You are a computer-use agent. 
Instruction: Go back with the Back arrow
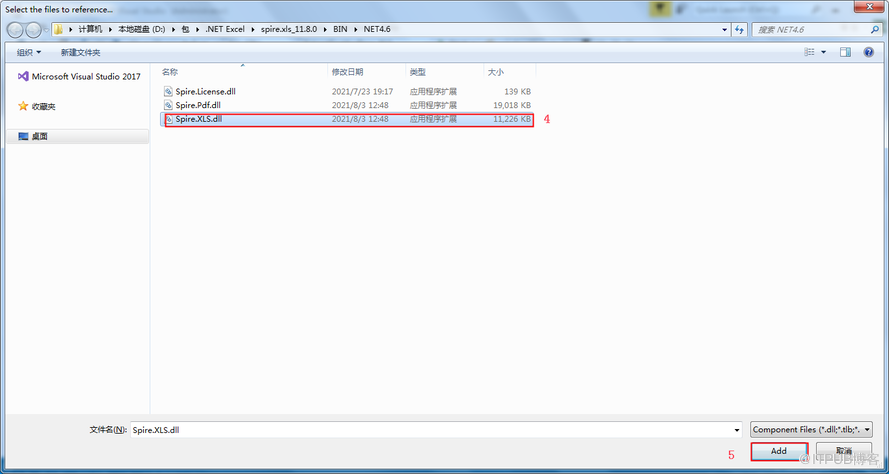point(16,29)
